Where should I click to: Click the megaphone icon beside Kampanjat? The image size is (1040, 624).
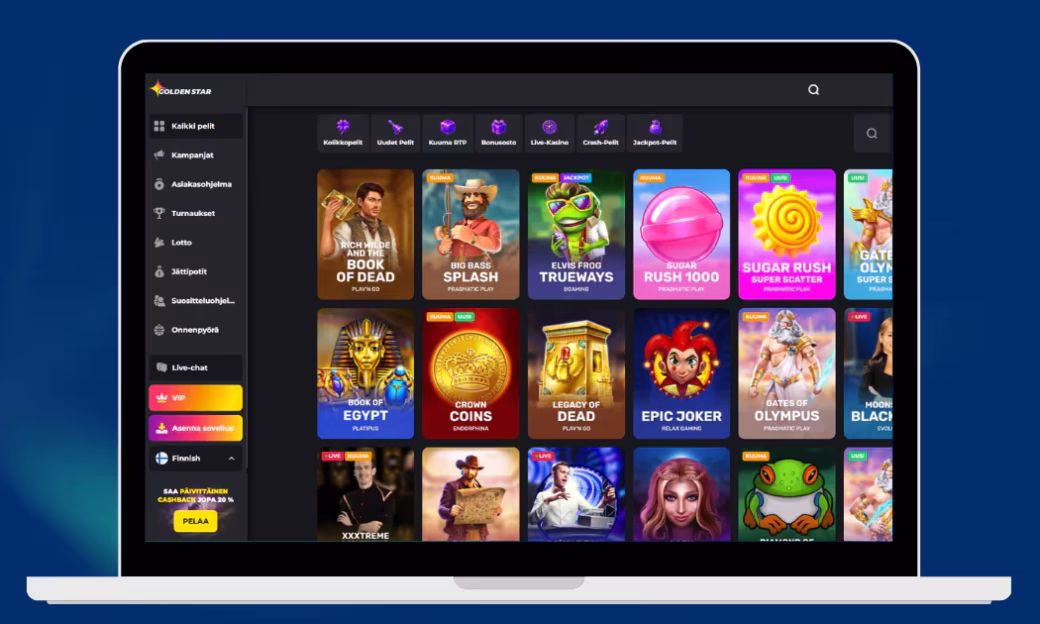click(x=159, y=155)
